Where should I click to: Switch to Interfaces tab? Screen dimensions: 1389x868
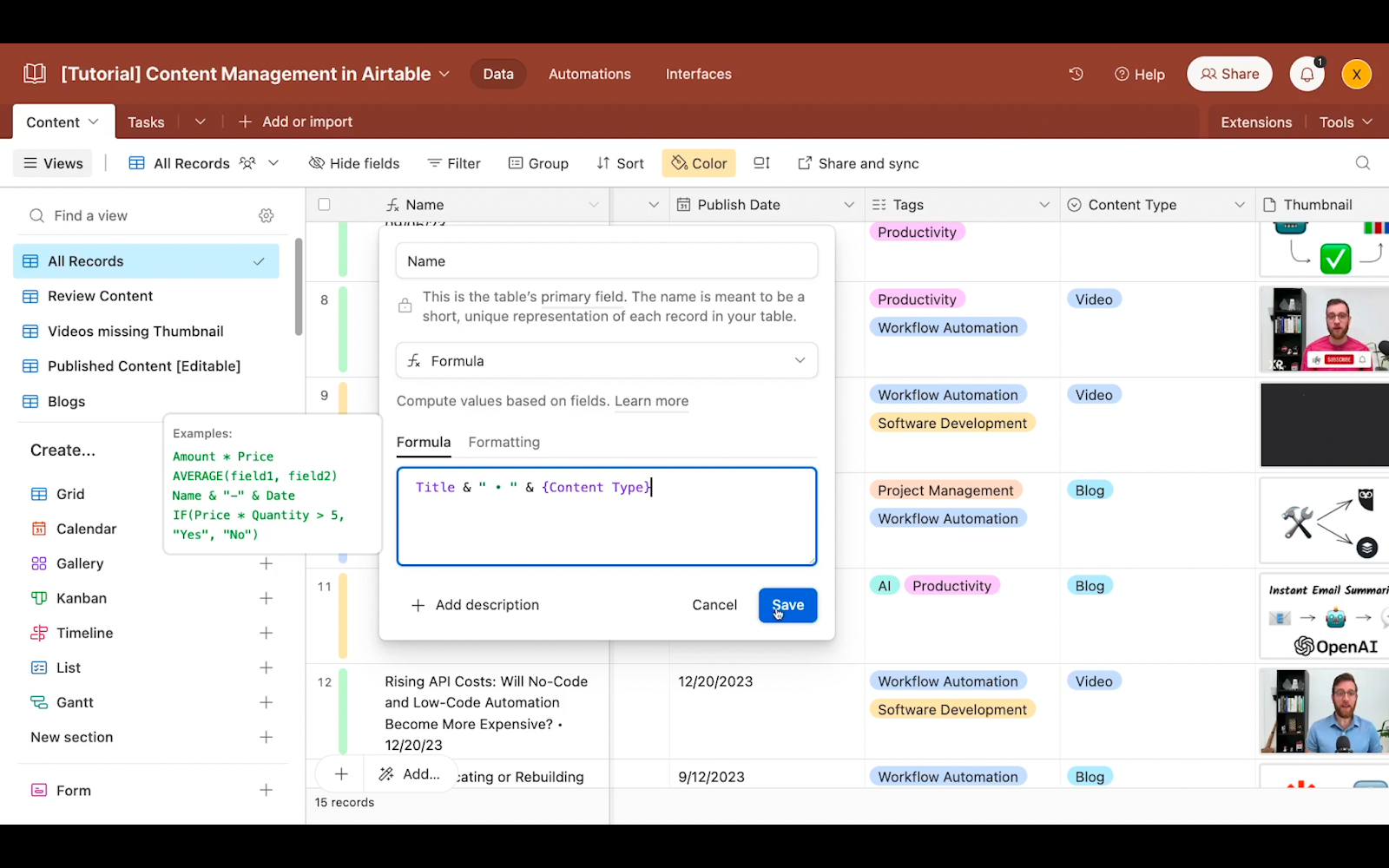(x=699, y=74)
